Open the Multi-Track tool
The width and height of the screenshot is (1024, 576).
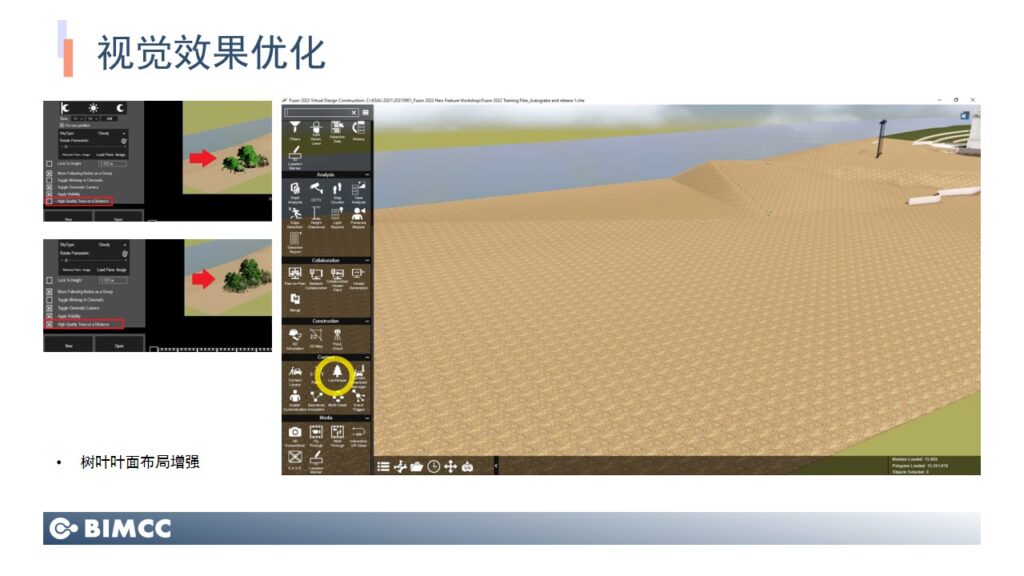point(337,400)
